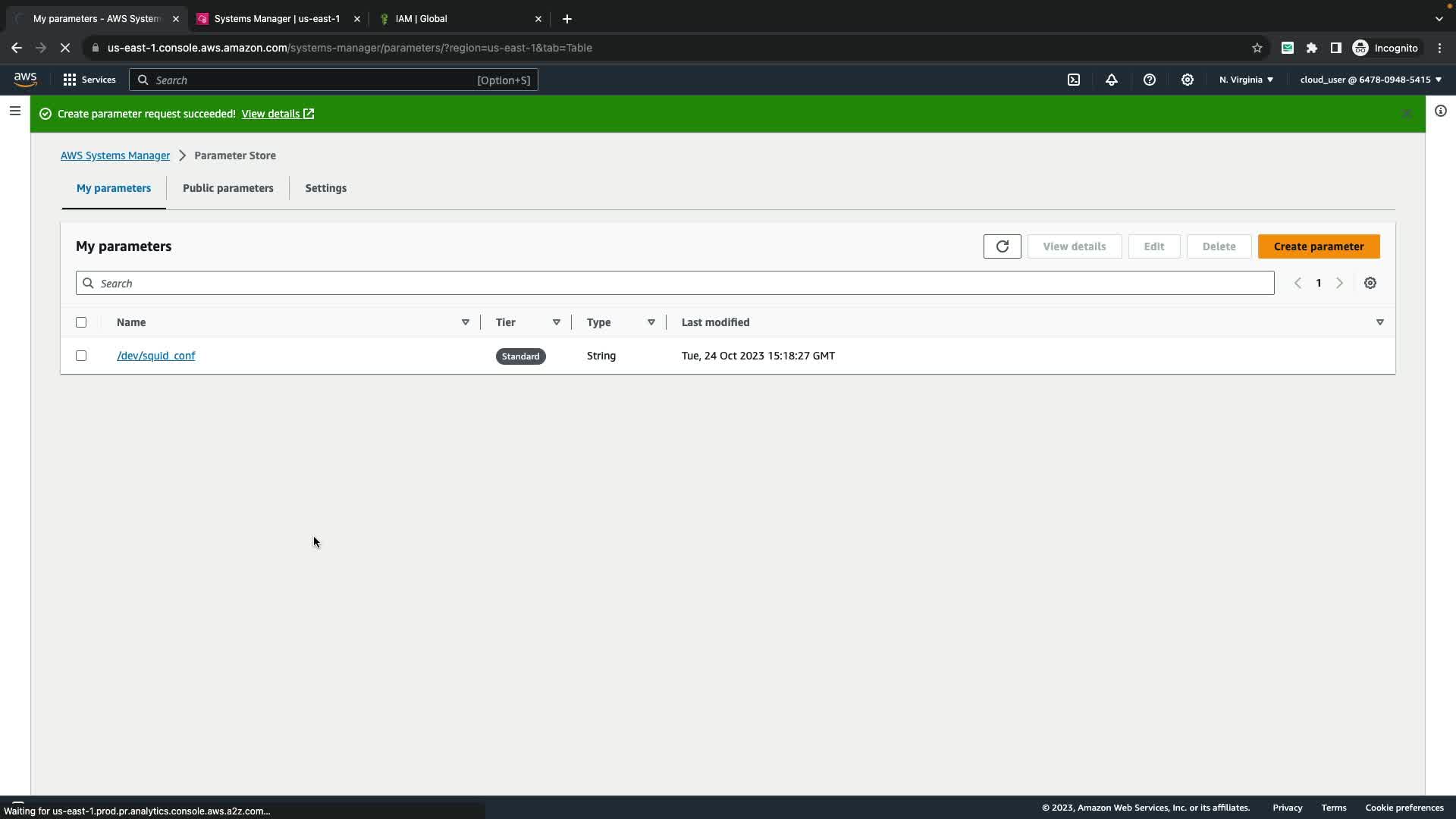
Task: Expand the N. Virginia region dropdown
Action: pyautogui.click(x=1246, y=80)
